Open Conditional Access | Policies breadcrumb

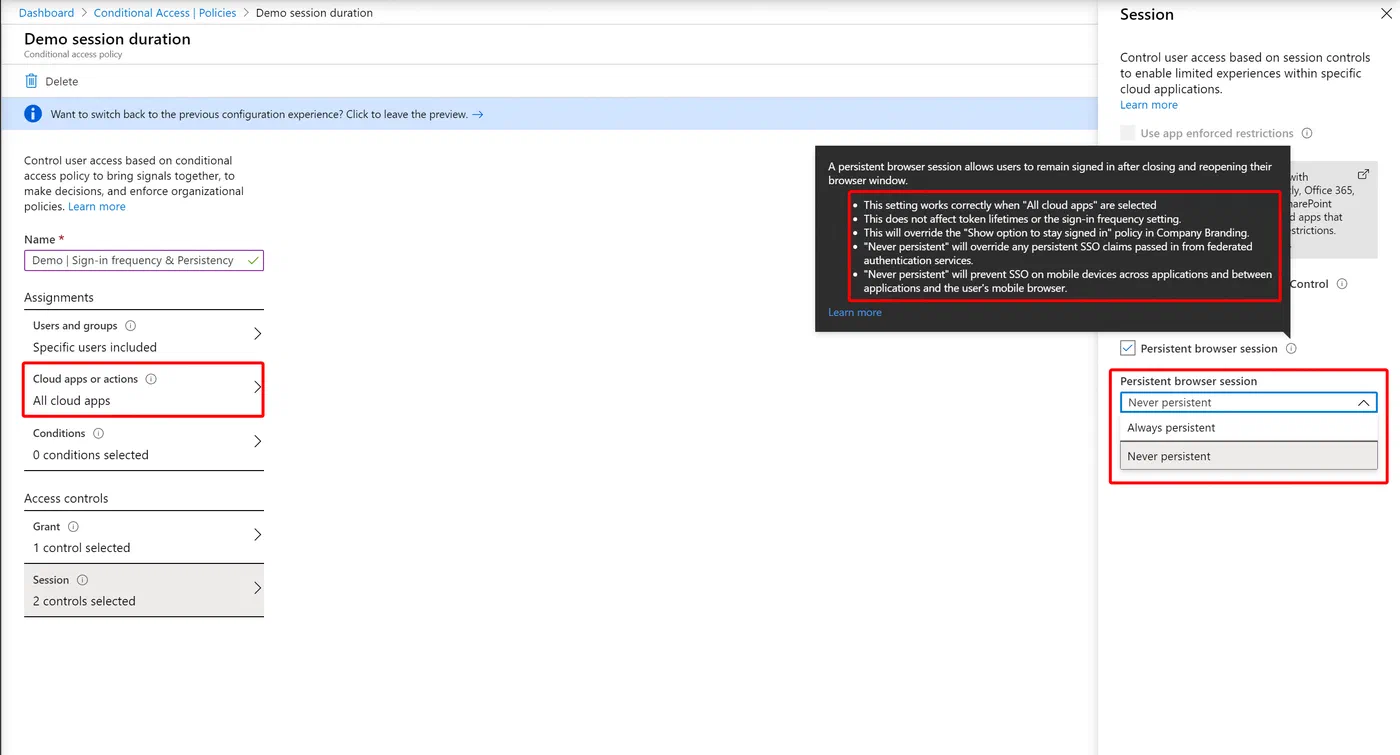click(x=165, y=13)
